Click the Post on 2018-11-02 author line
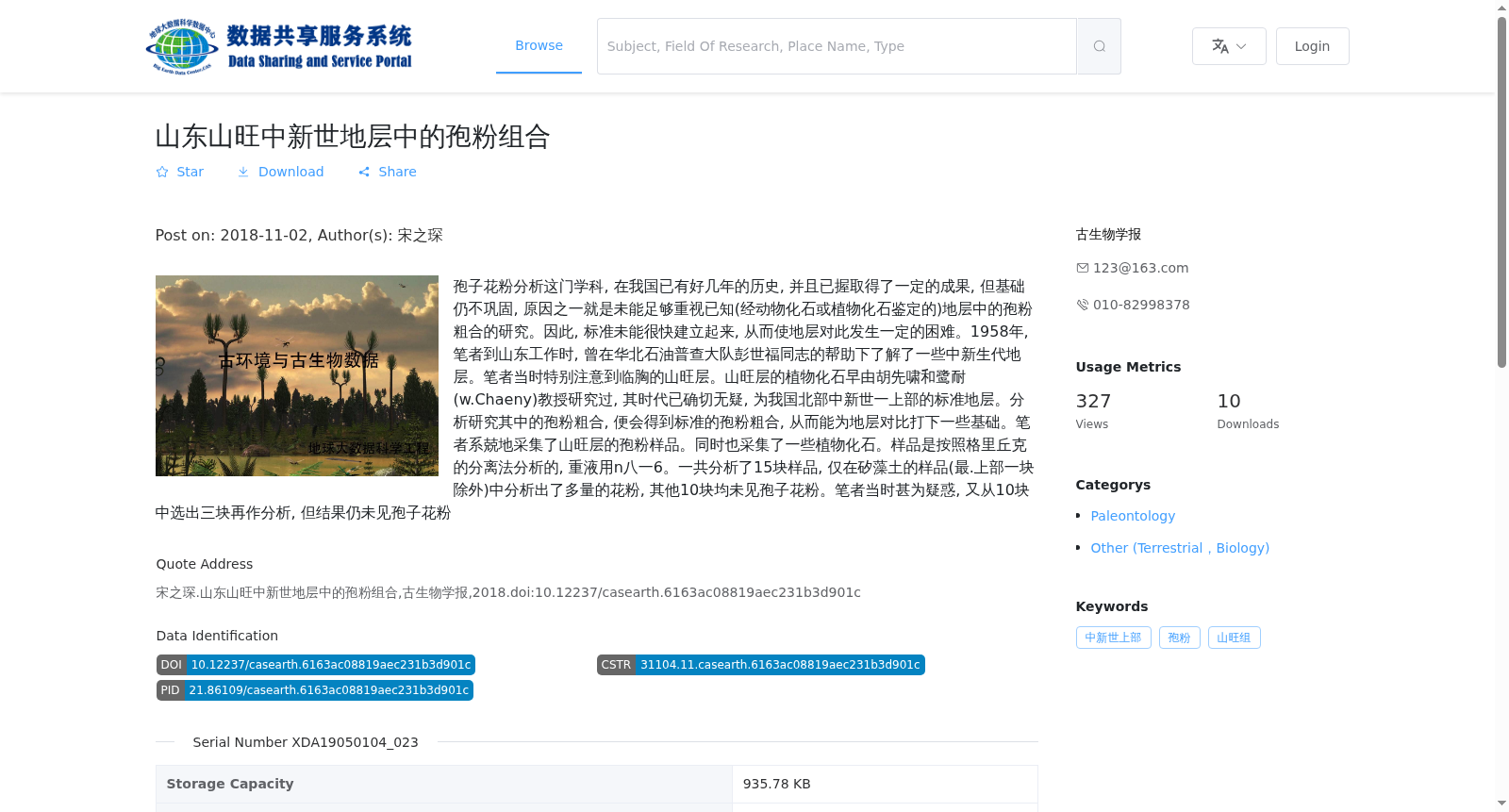This screenshot has height=812, width=1509. [299, 235]
